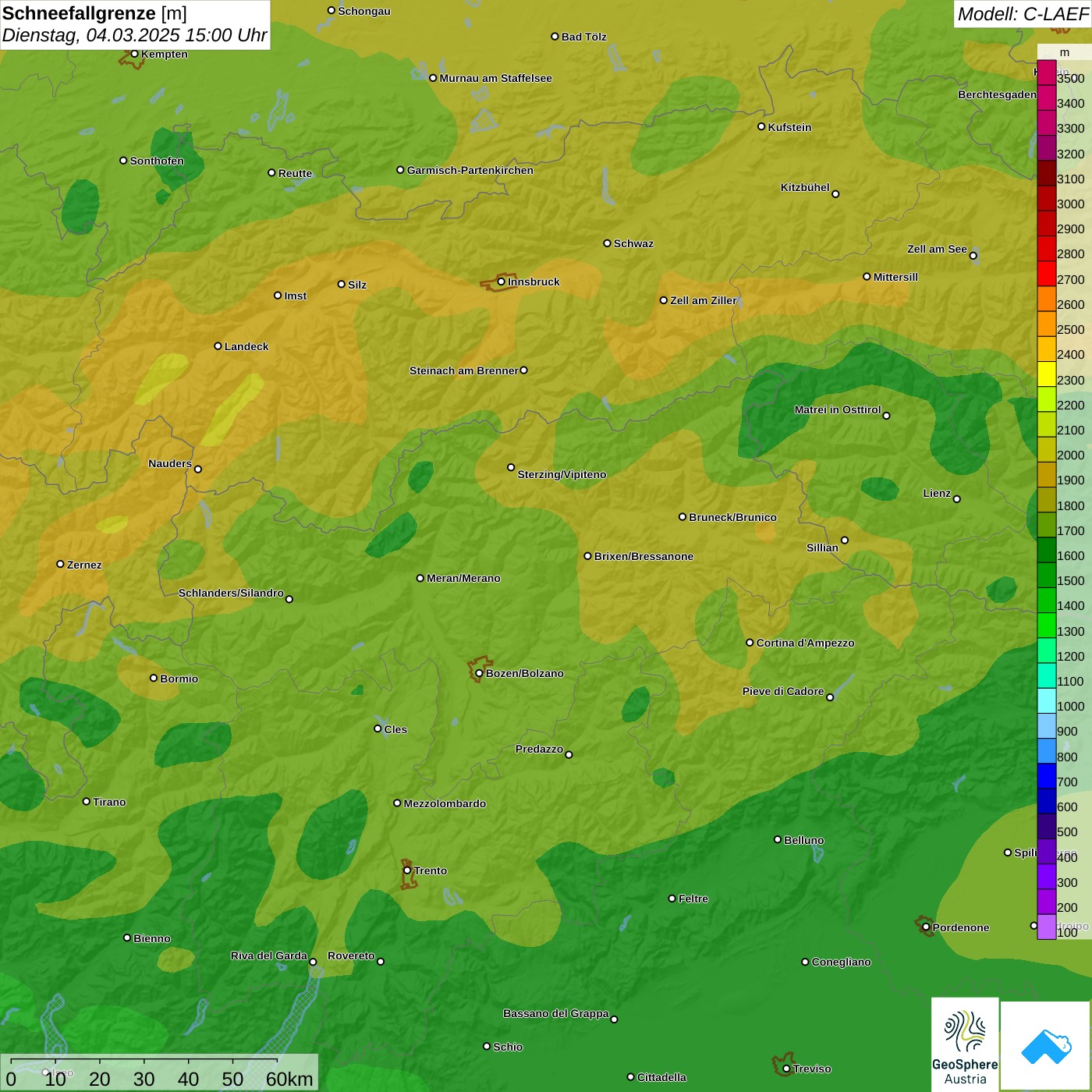Click the Bozen/Bolzano city marker

(x=479, y=673)
